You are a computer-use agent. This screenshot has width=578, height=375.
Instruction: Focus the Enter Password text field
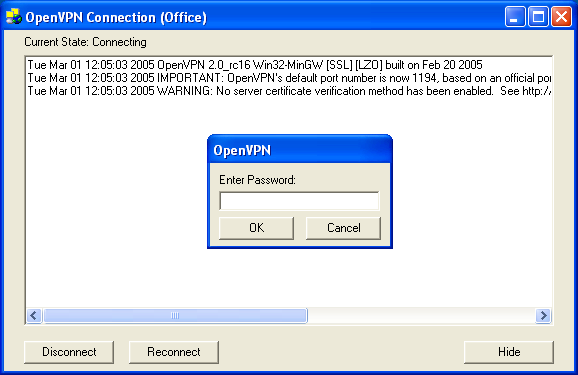(299, 201)
